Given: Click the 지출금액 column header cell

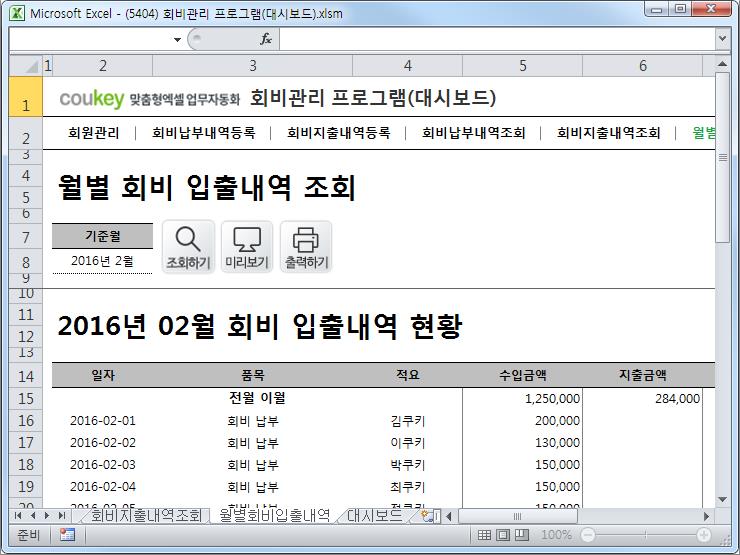Looking at the screenshot, I should coord(642,375).
